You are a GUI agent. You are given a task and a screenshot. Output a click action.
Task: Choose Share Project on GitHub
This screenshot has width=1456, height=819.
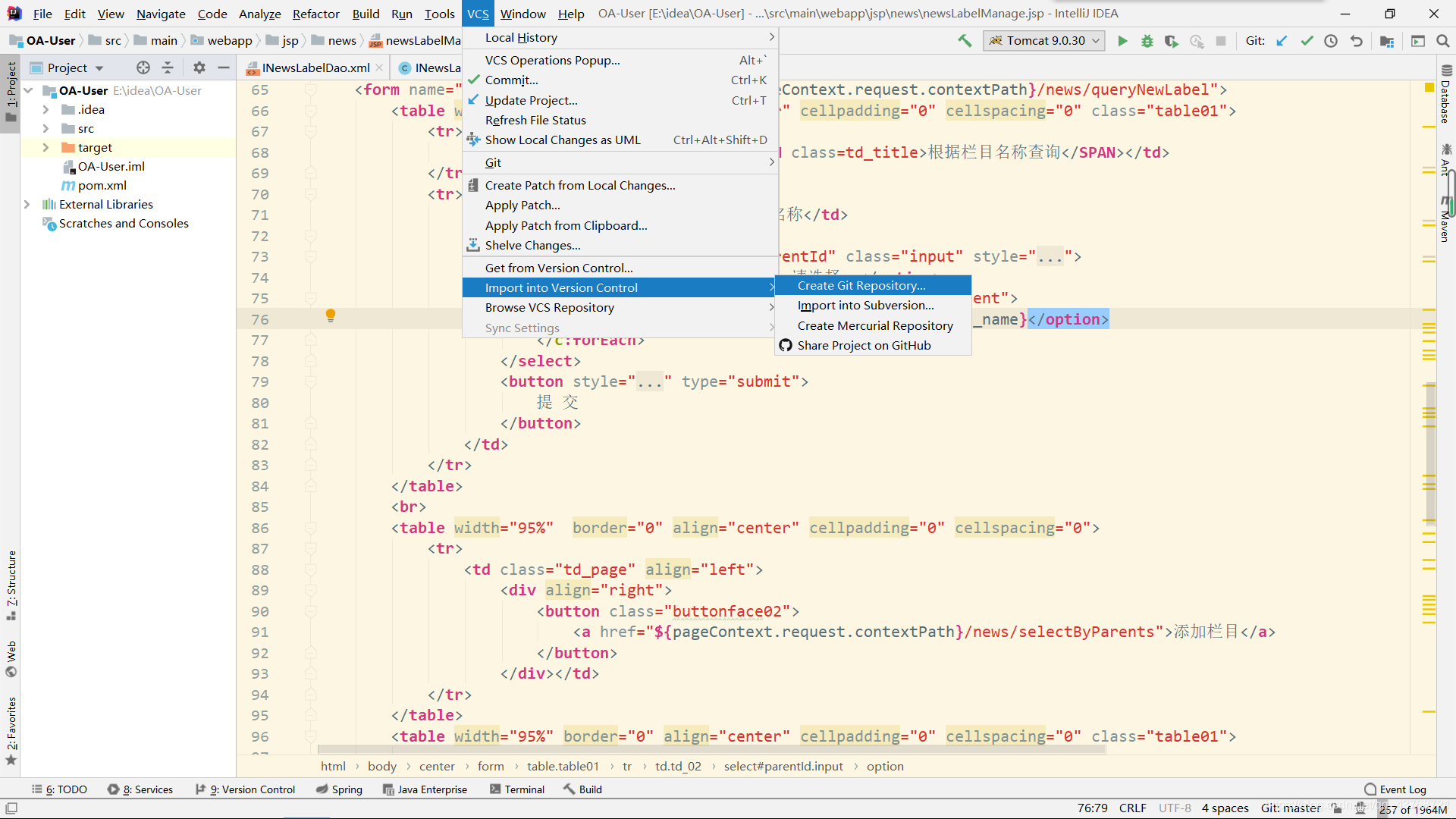864,345
